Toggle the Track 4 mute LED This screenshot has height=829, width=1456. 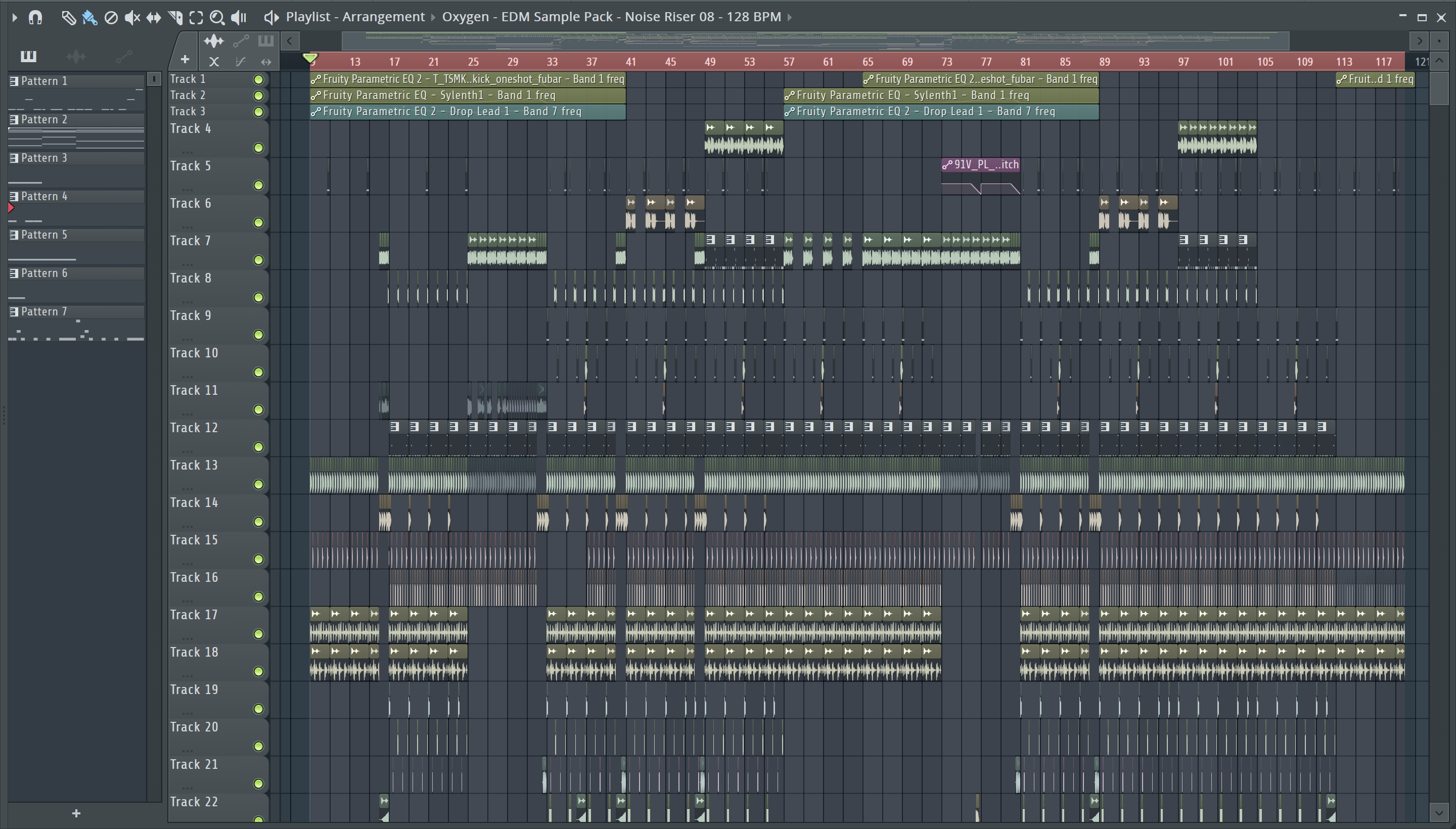coord(258,148)
